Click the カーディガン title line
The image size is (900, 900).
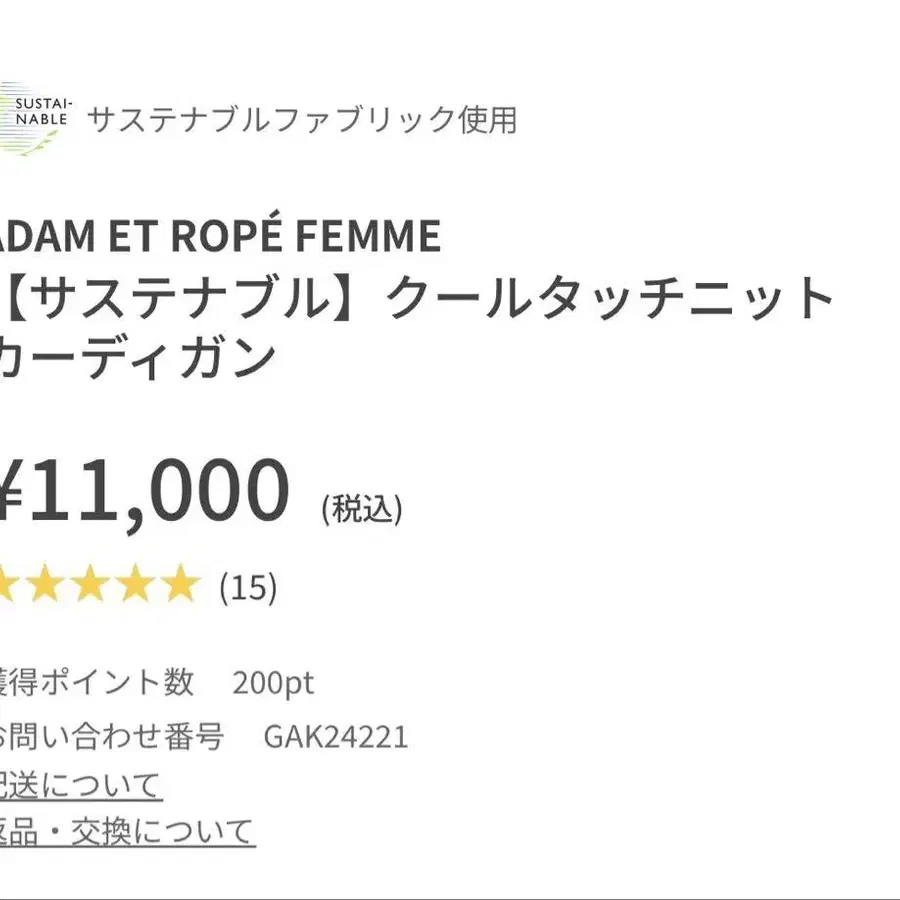point(138,359)
